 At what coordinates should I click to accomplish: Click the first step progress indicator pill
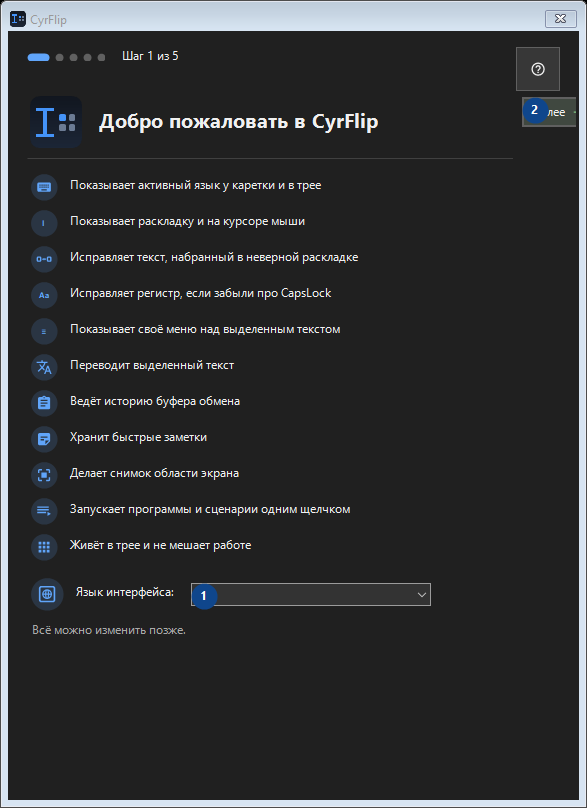[39, 57]
